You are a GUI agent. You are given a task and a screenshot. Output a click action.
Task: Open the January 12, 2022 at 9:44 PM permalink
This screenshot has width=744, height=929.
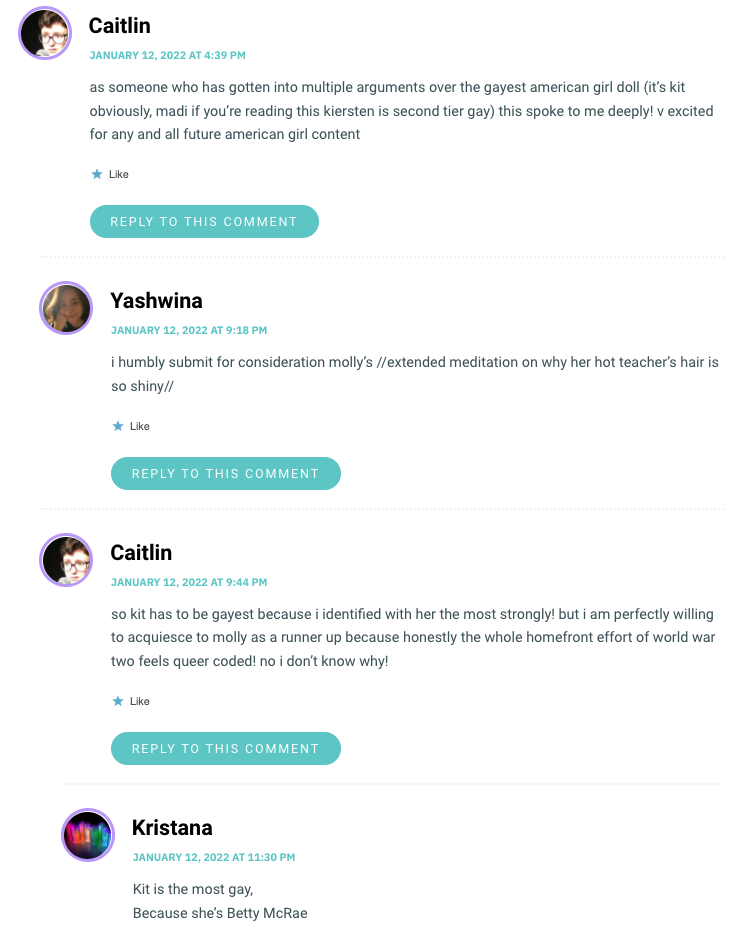(189, 582)
